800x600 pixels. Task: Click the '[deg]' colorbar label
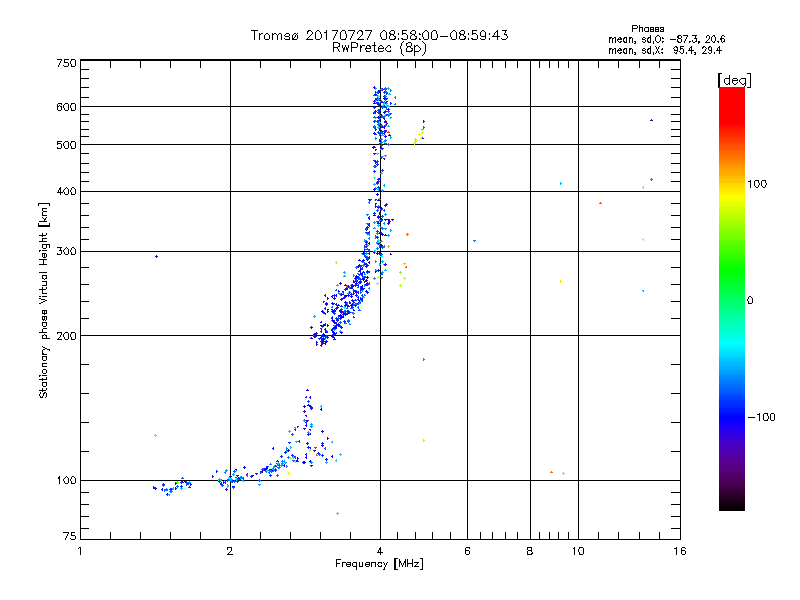(x=734, y=80)
